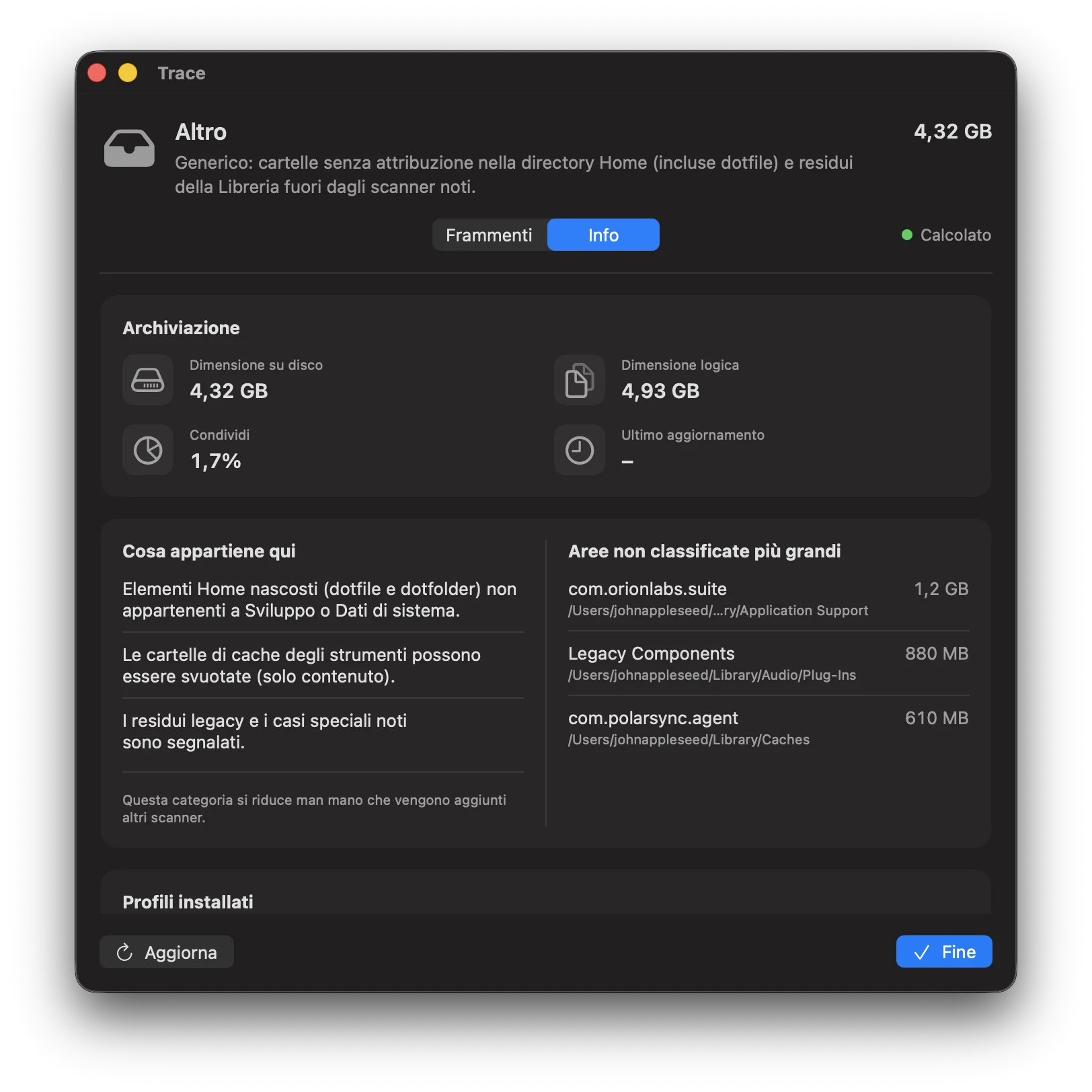Click the Cosa appartiene qui heading

pos(209,551)
